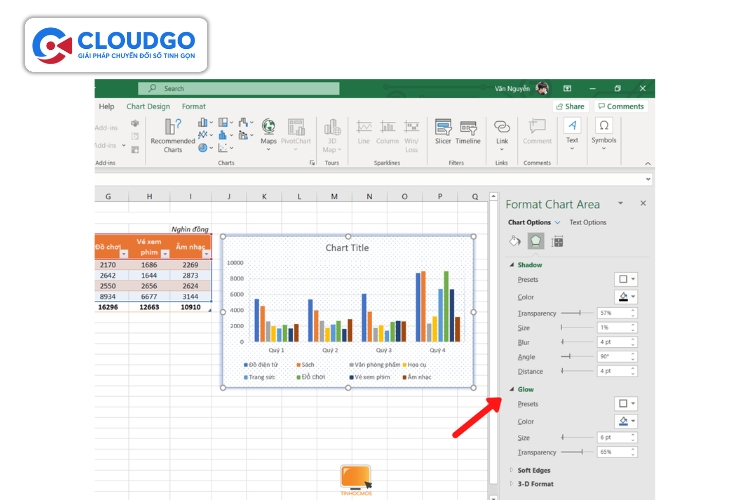Select the Effects pentagon icon

pos(536,241)
